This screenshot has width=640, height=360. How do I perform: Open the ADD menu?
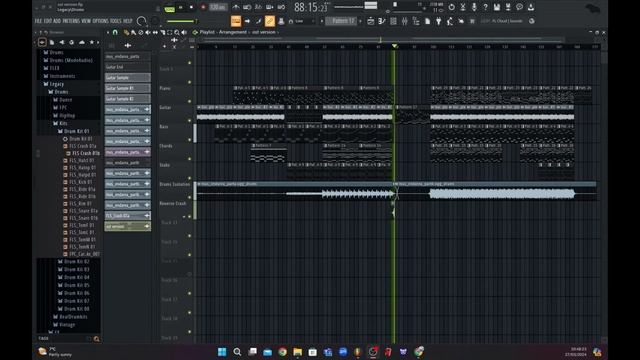pos(57,21)
